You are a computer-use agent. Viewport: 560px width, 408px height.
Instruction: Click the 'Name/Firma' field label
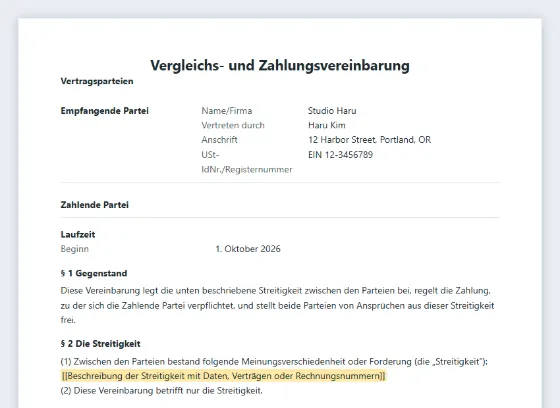point(226,111)
